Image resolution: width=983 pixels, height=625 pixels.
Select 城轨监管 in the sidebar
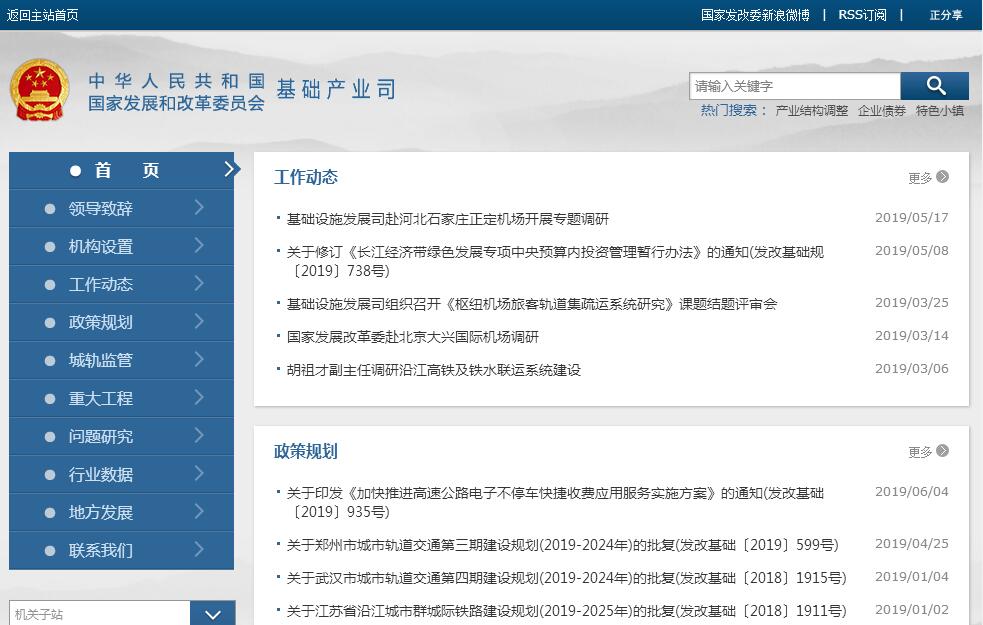[x=101, y=360]
